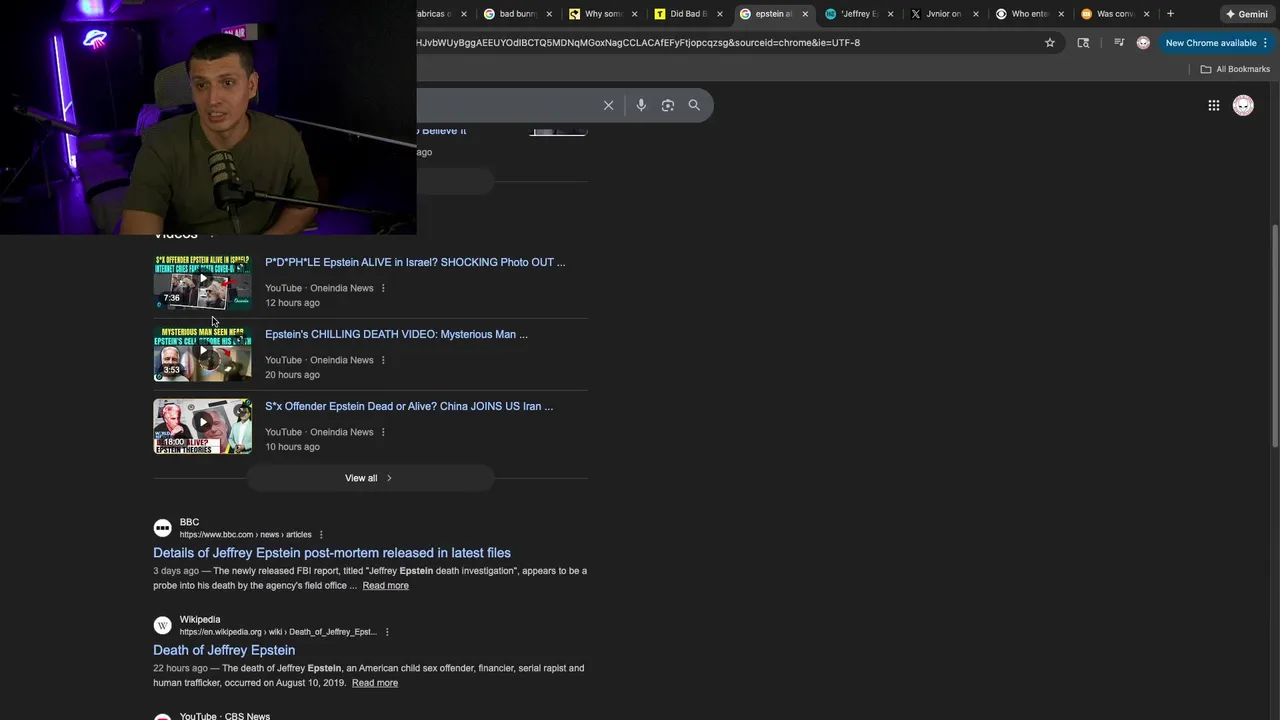Open 'Epstein ALIVE in Israel?' video link
The width and height of the screenshot is (1280, 720).
415,262
